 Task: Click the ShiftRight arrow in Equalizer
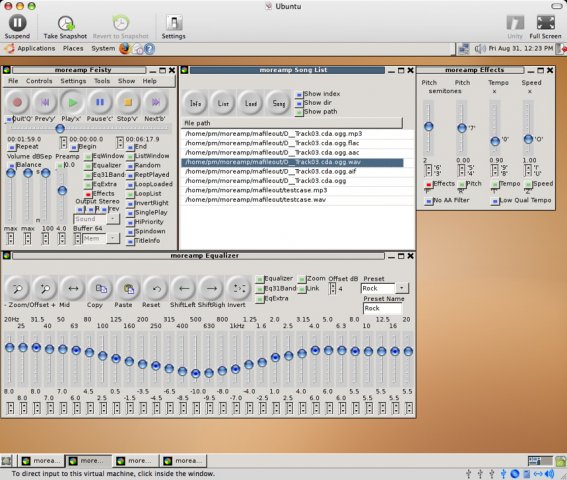tap(212, 288)
